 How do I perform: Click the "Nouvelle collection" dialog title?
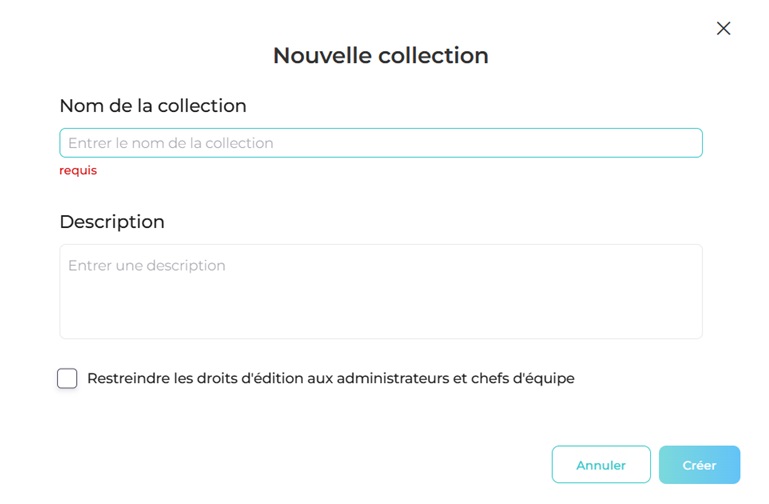(x=381, y=56)
